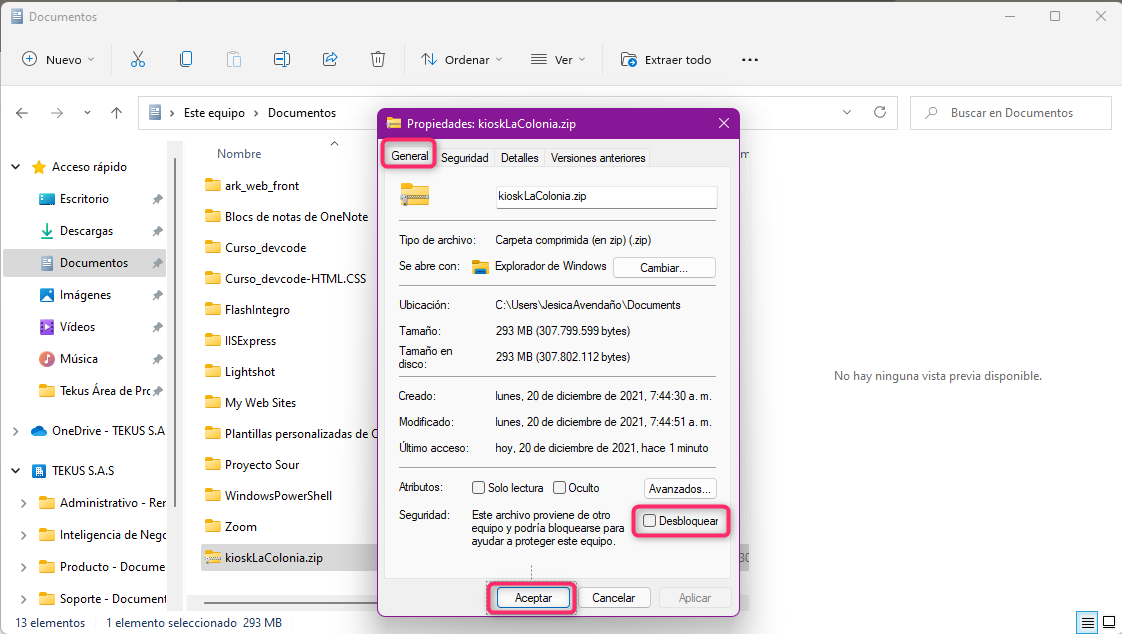Enable the Solo lectura attribute
Viewport: 1122px width, 634px height.
[x=479, y=488]
